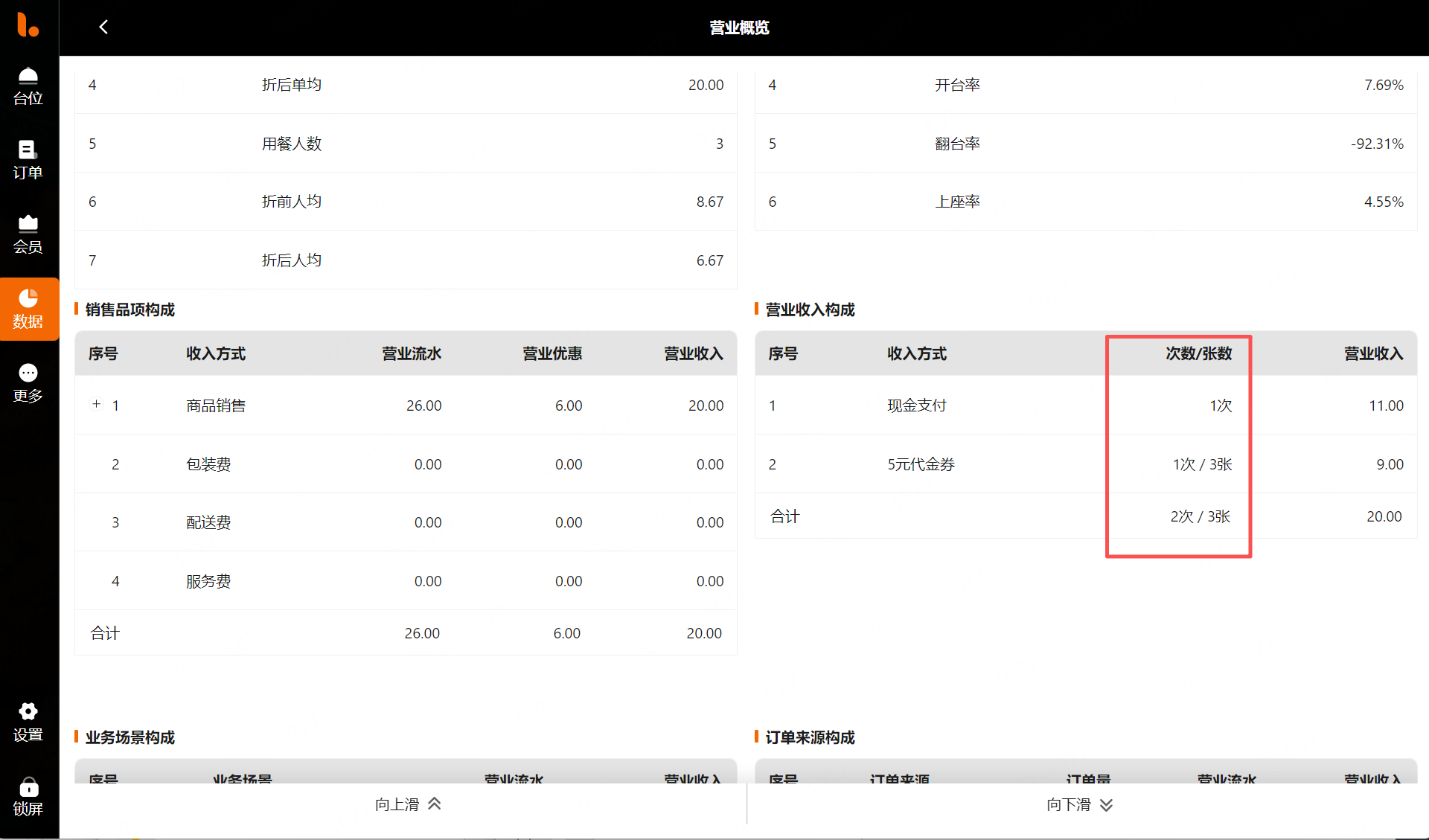The image size is (1429, 840).
Task: Click the 次数/张数 column header
Action: pyautogui.click(x=1198, y=353)
